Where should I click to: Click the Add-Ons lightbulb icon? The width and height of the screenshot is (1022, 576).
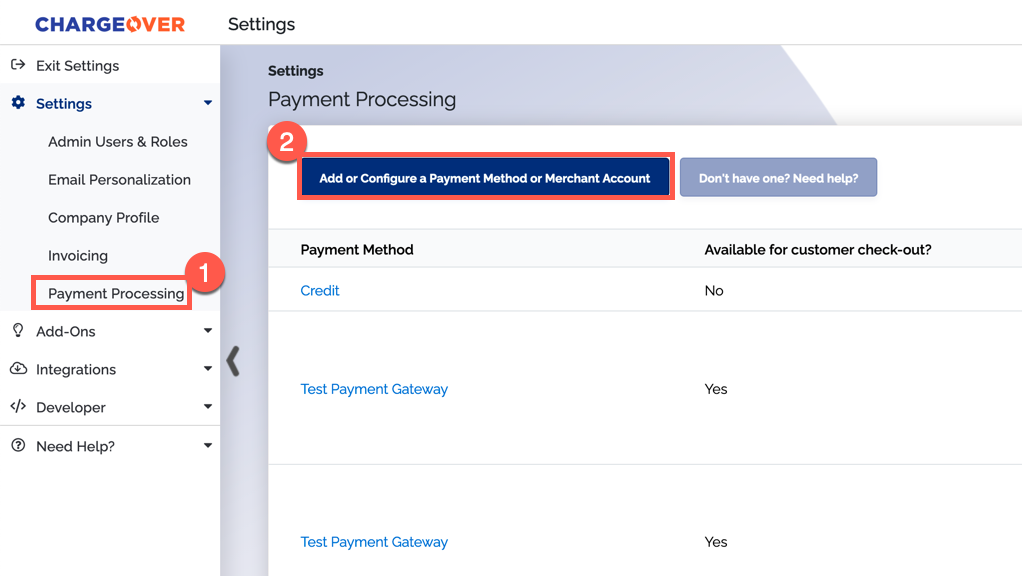[18, 330]
